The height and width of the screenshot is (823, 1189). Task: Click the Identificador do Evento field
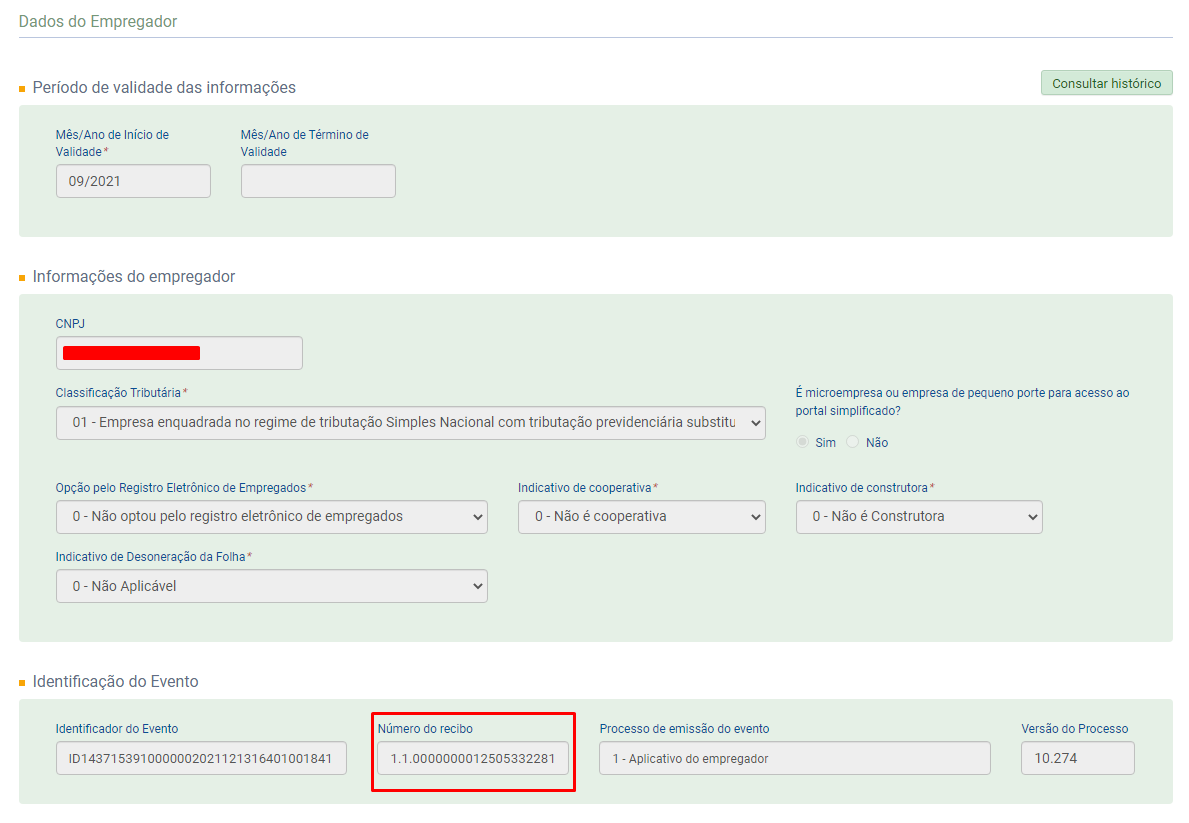point(201,758)
